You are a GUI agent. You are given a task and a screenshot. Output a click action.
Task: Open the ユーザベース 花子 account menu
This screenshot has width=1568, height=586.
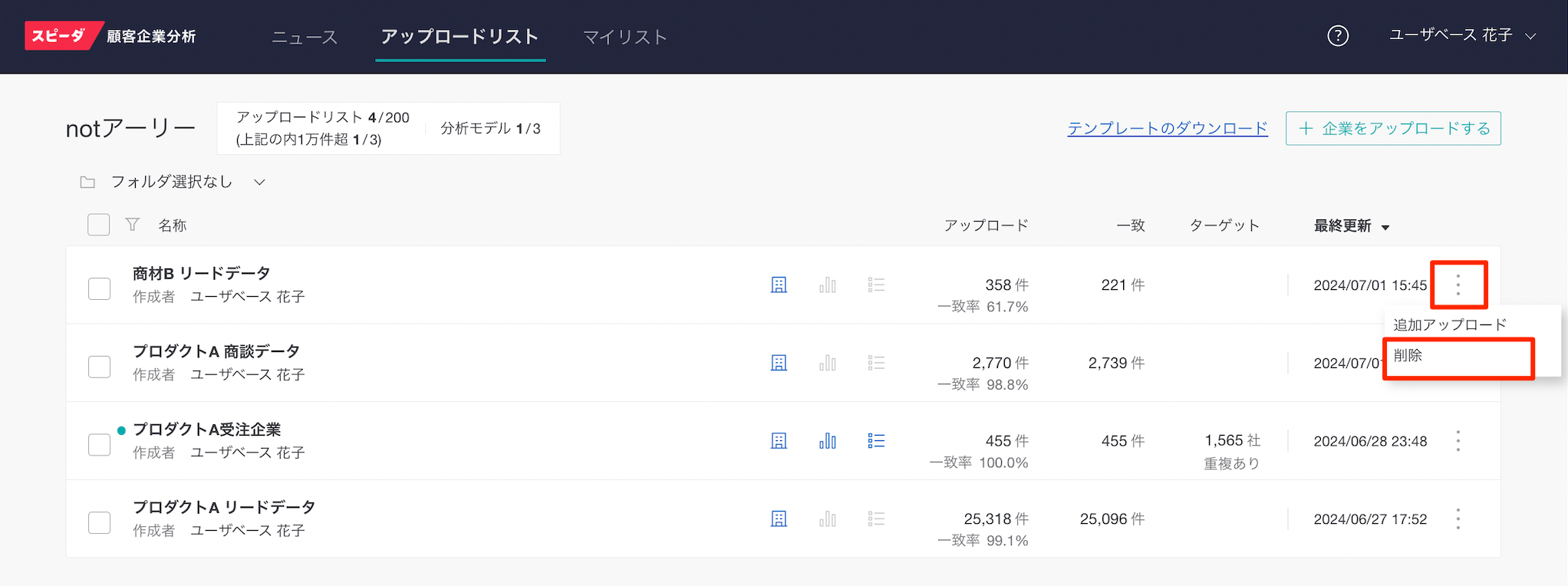point(1462,36)
